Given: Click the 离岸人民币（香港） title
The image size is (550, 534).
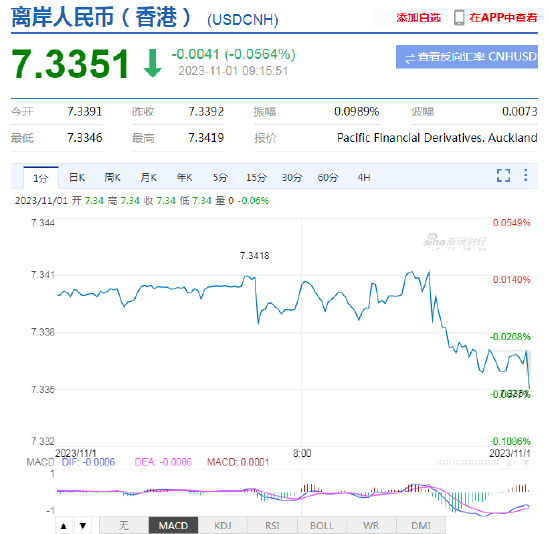Looking at the screenshot, I should 101,17.
